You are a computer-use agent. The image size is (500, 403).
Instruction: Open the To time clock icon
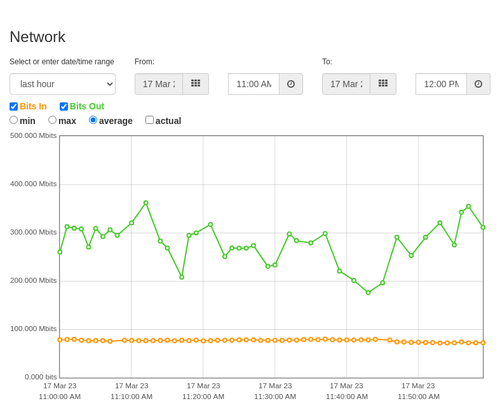(x=478, y=84)
